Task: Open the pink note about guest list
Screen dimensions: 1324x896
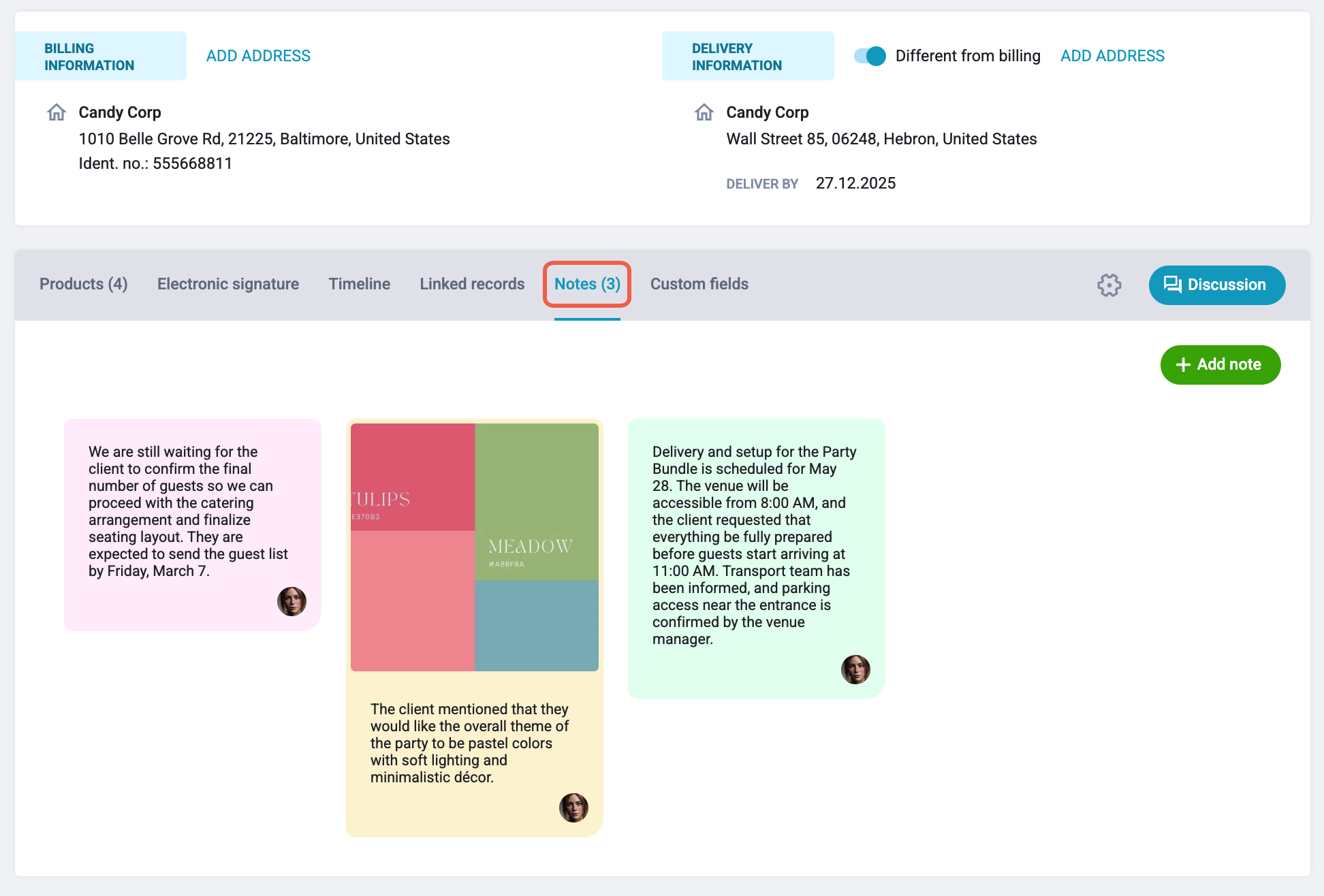Action: [x=193, y=525]
